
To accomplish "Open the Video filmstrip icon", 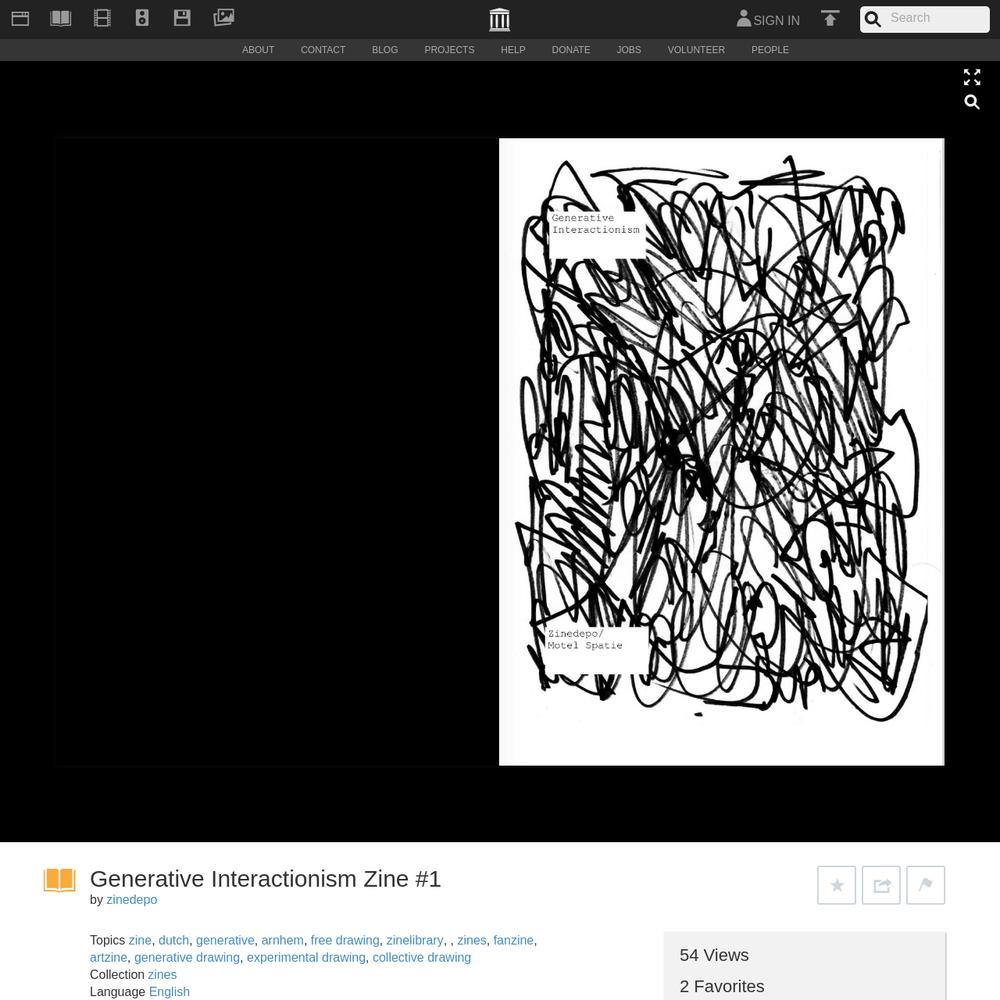I will point(102,18).
